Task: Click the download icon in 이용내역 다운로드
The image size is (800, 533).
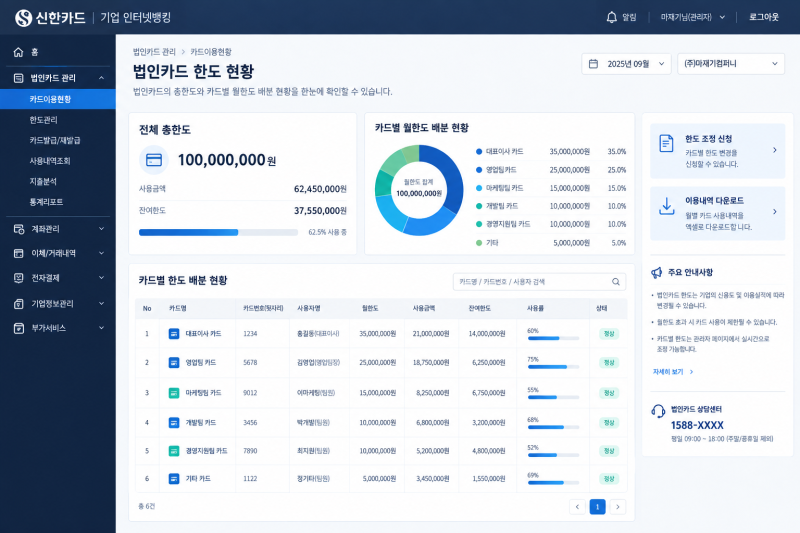Action: click(x=666, y=206)
